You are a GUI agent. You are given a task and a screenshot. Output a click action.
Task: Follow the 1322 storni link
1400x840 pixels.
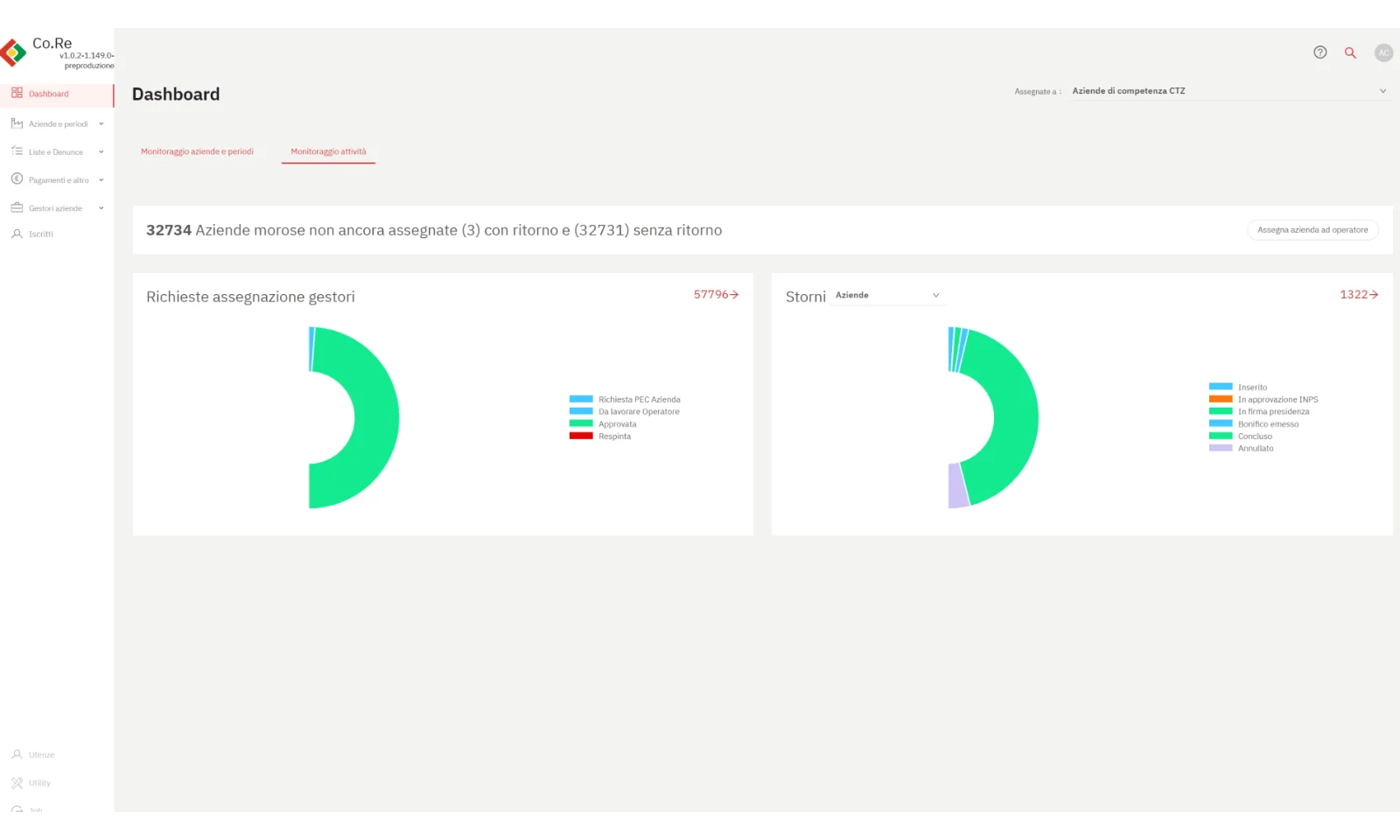[1358, 295]
